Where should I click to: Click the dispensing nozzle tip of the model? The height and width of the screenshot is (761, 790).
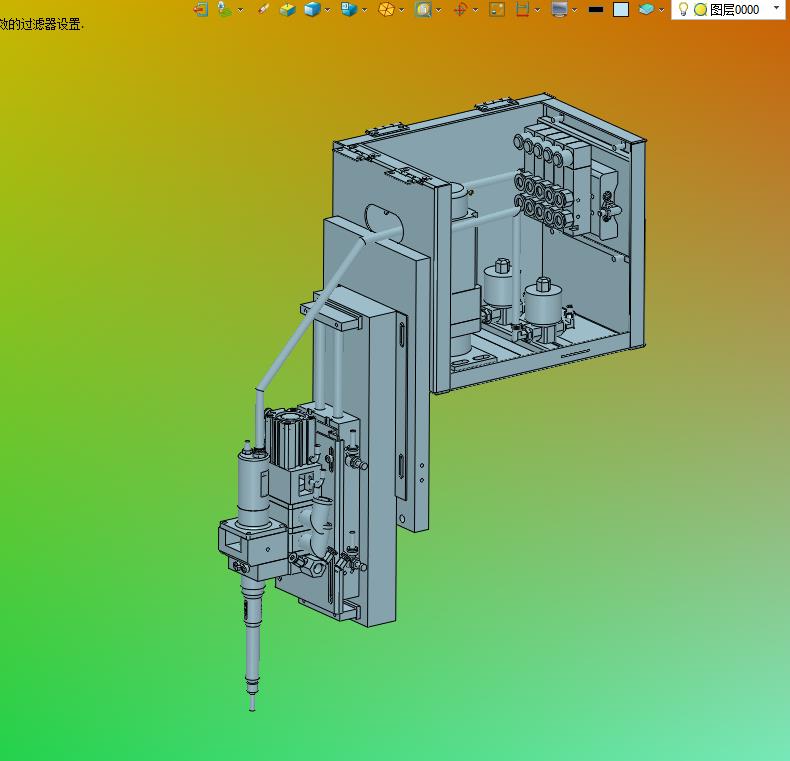[x=252, y=704]
